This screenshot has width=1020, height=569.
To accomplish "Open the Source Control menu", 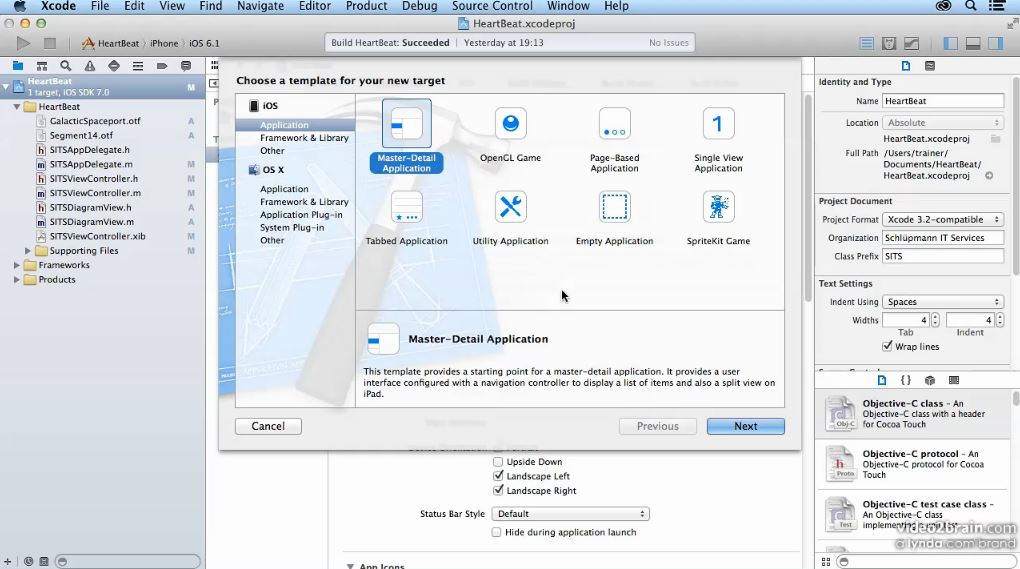I will click(492, 6).
